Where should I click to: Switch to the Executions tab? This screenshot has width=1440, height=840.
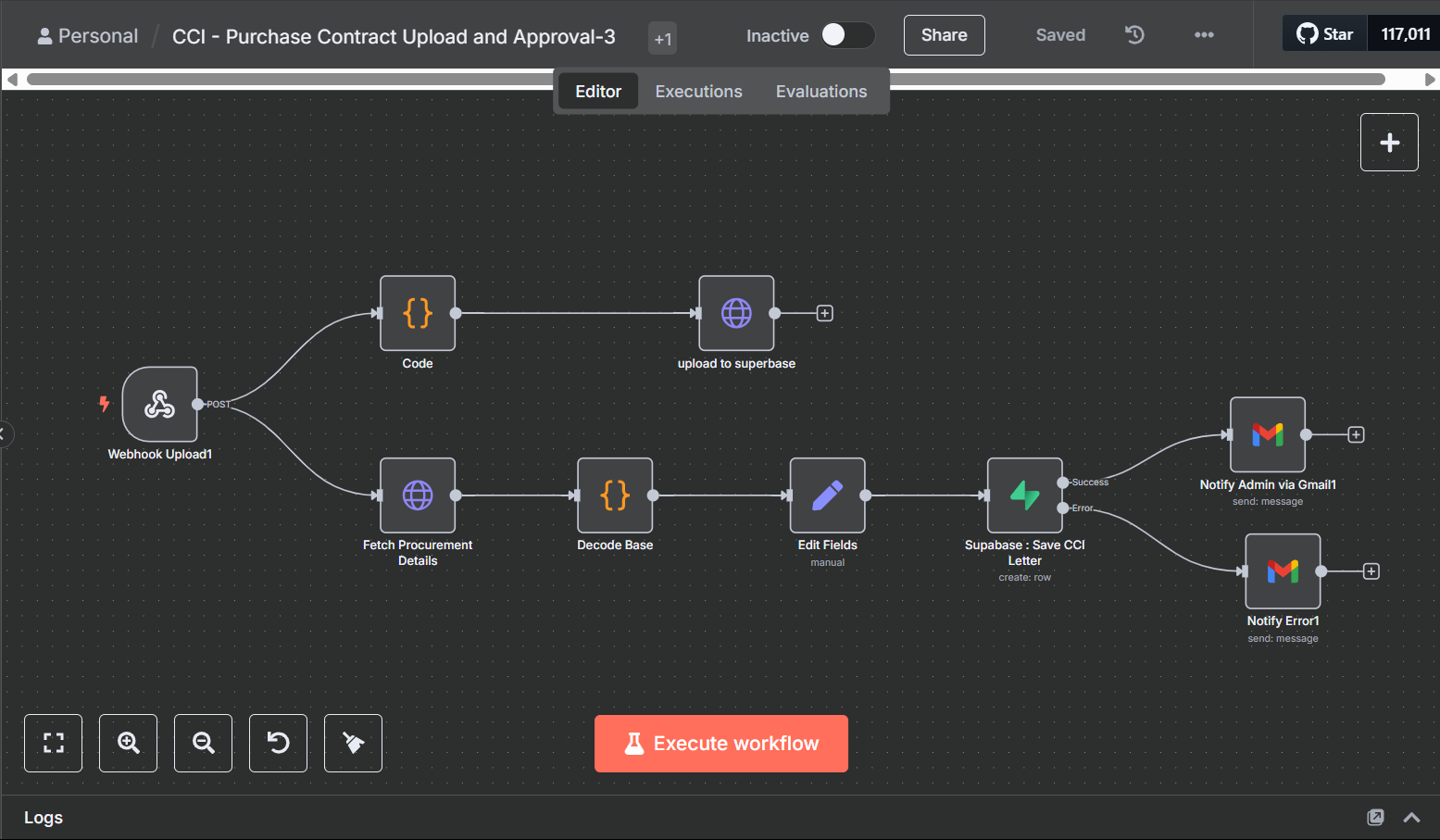pos(698,92)
